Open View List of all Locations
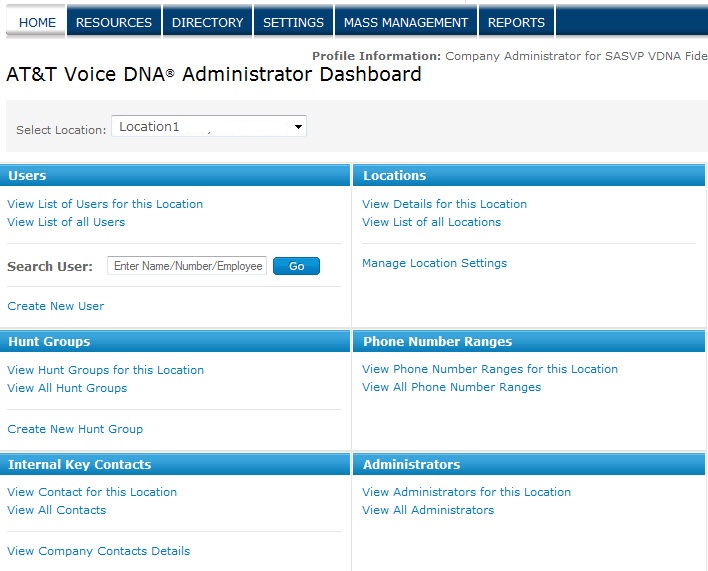708x571 pixels. [x=431, y=222]
